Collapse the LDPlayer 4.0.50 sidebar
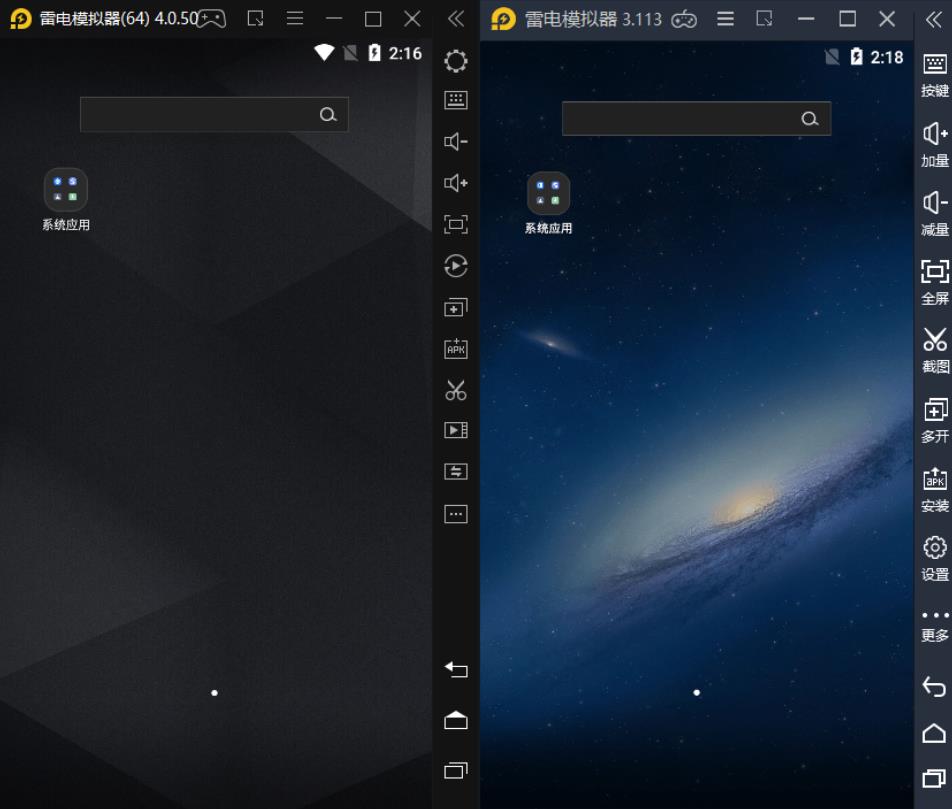The width and height of the screenshot is (952, 809). click(455, 19)
